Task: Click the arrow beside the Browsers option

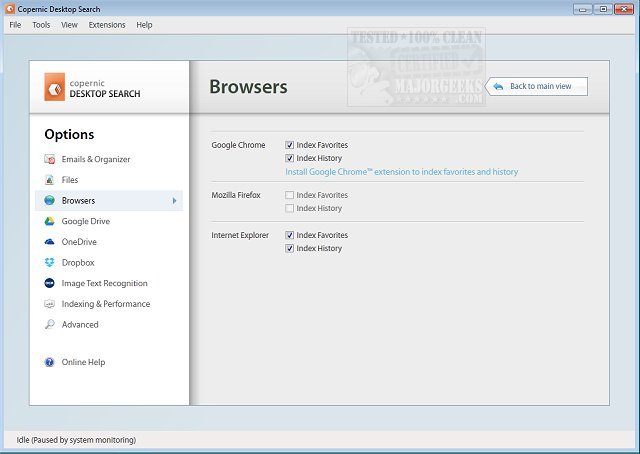Action: coord(175,200)
